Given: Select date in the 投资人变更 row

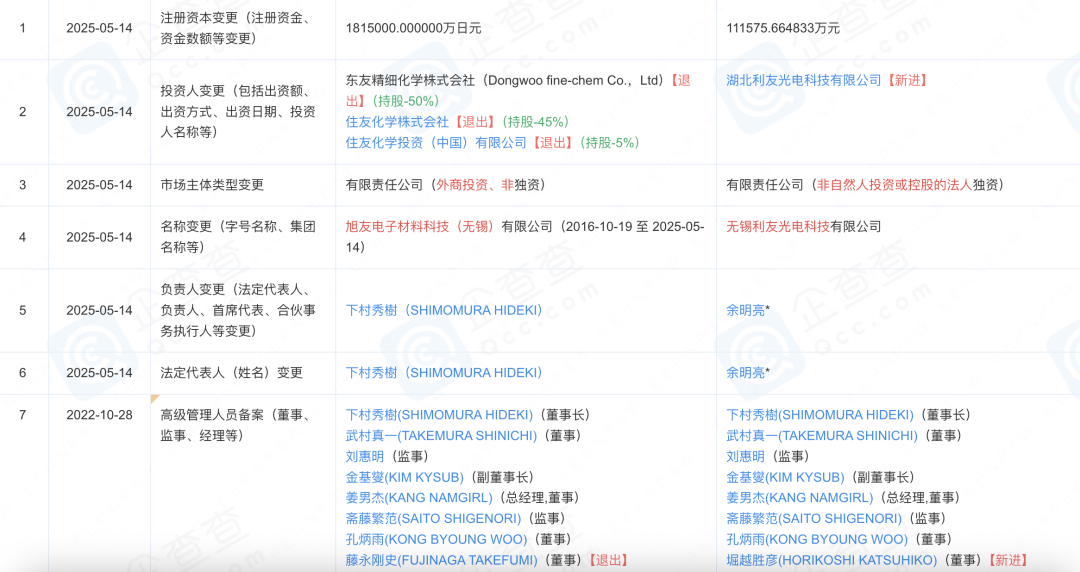Looking at the screenshot, I should click(99, 112).
